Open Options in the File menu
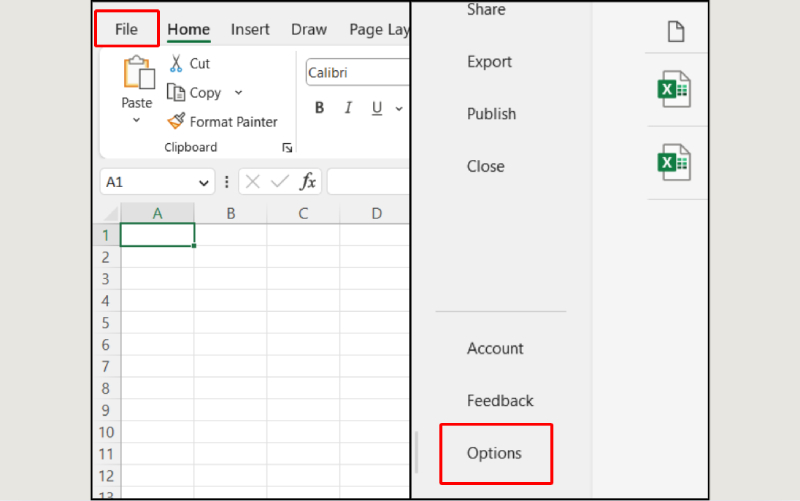 tap(494, 453)
